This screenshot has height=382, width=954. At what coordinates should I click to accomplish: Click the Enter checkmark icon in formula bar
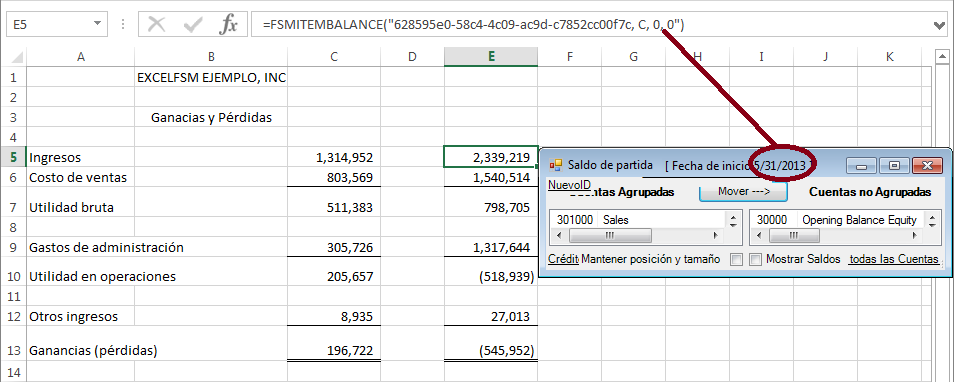(x=193, y=25)
